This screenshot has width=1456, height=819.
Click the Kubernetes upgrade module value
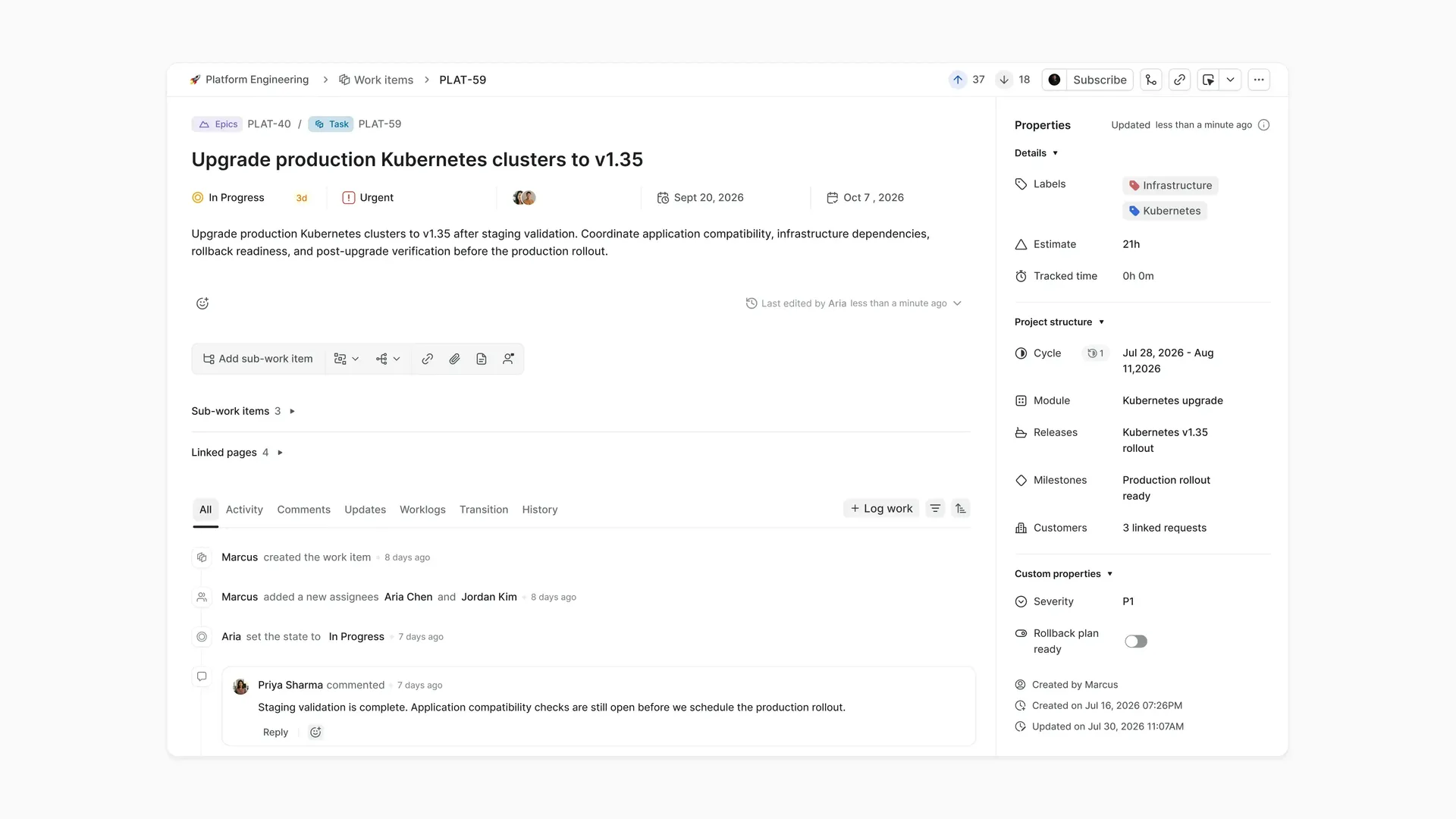[1172, 400]
